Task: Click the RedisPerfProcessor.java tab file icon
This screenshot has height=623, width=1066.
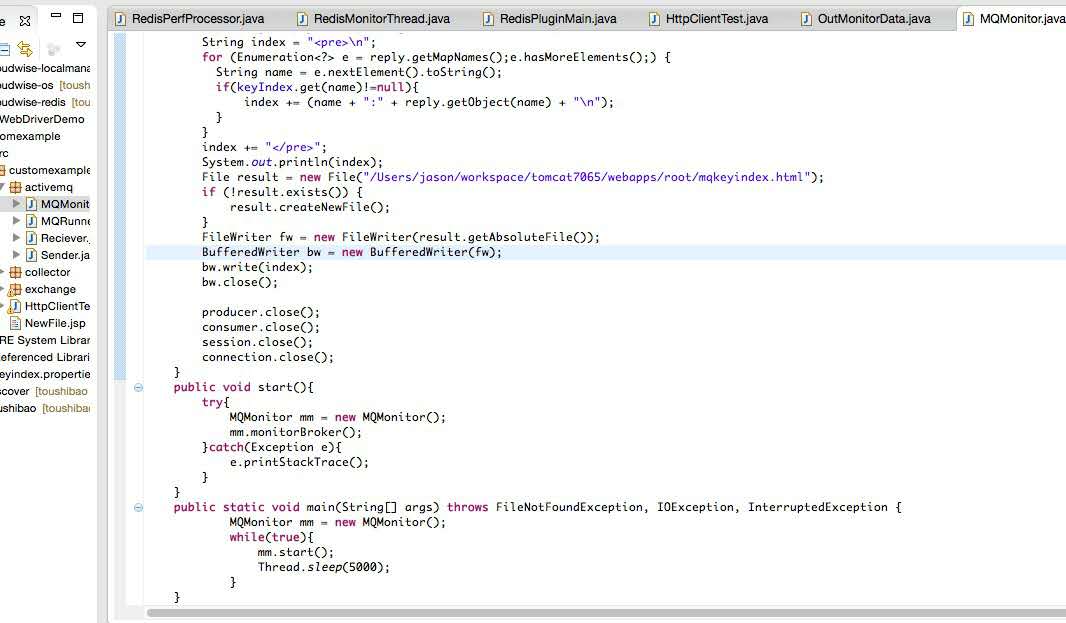Action: coord(120,19)
